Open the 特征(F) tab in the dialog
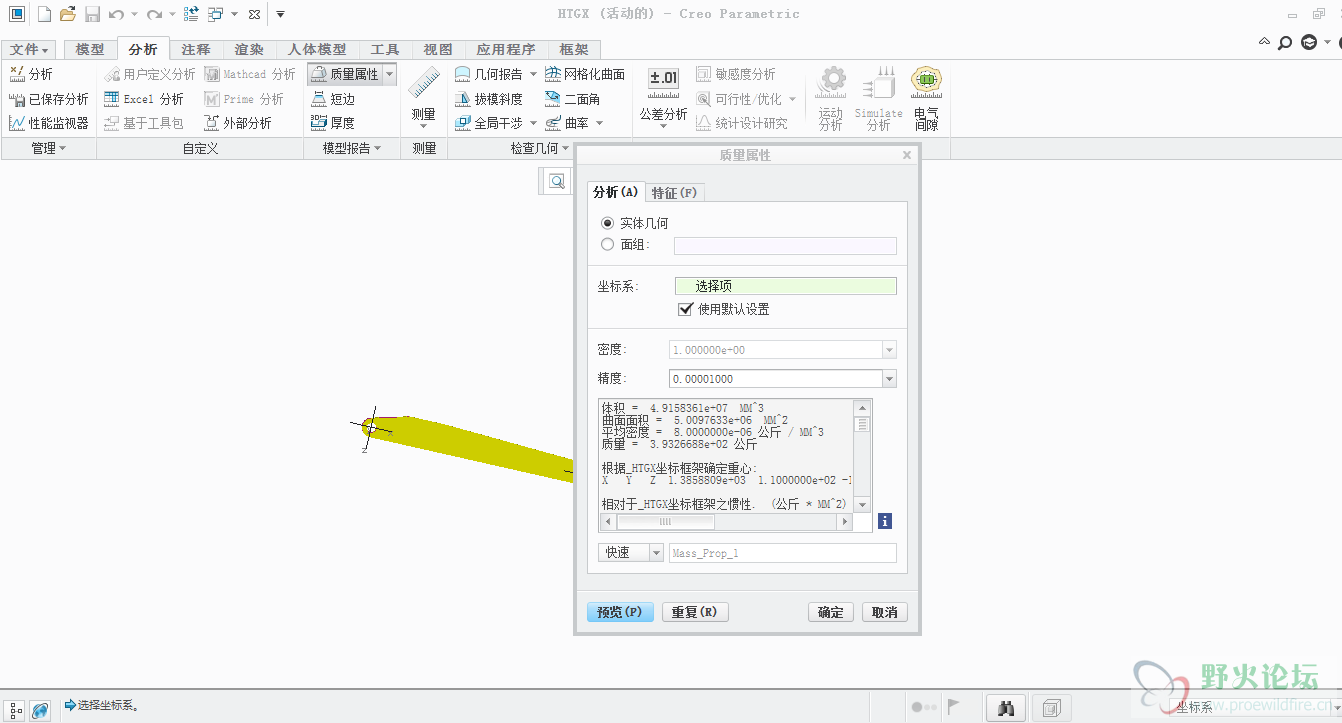The image size is (1342, 723). [675, 192]
